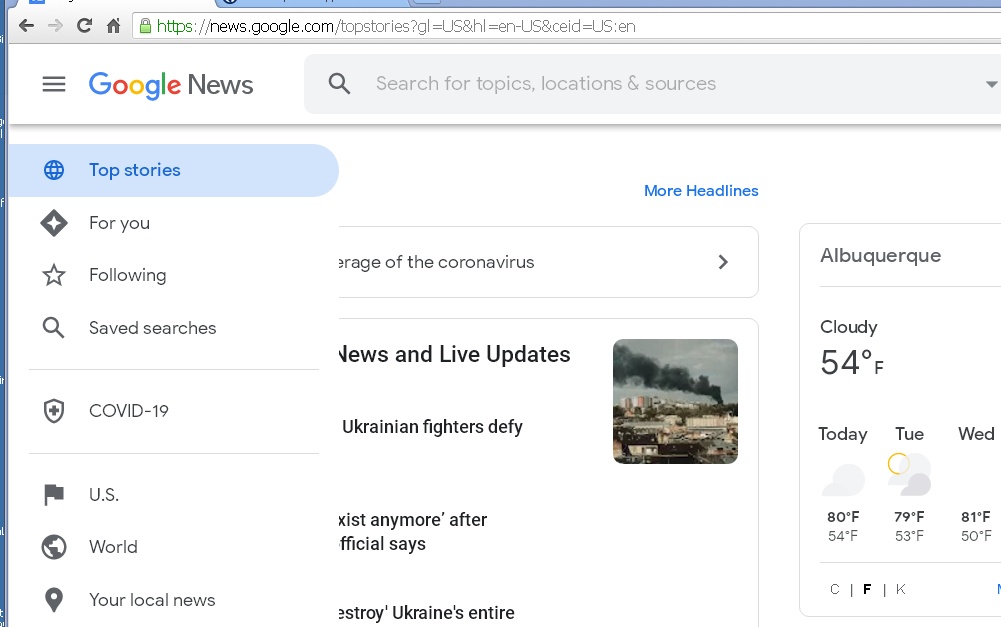Open coronavirus coverage via the chevron arrow
The height and width of the screenshot is (627, 1001).
point(723,262)
